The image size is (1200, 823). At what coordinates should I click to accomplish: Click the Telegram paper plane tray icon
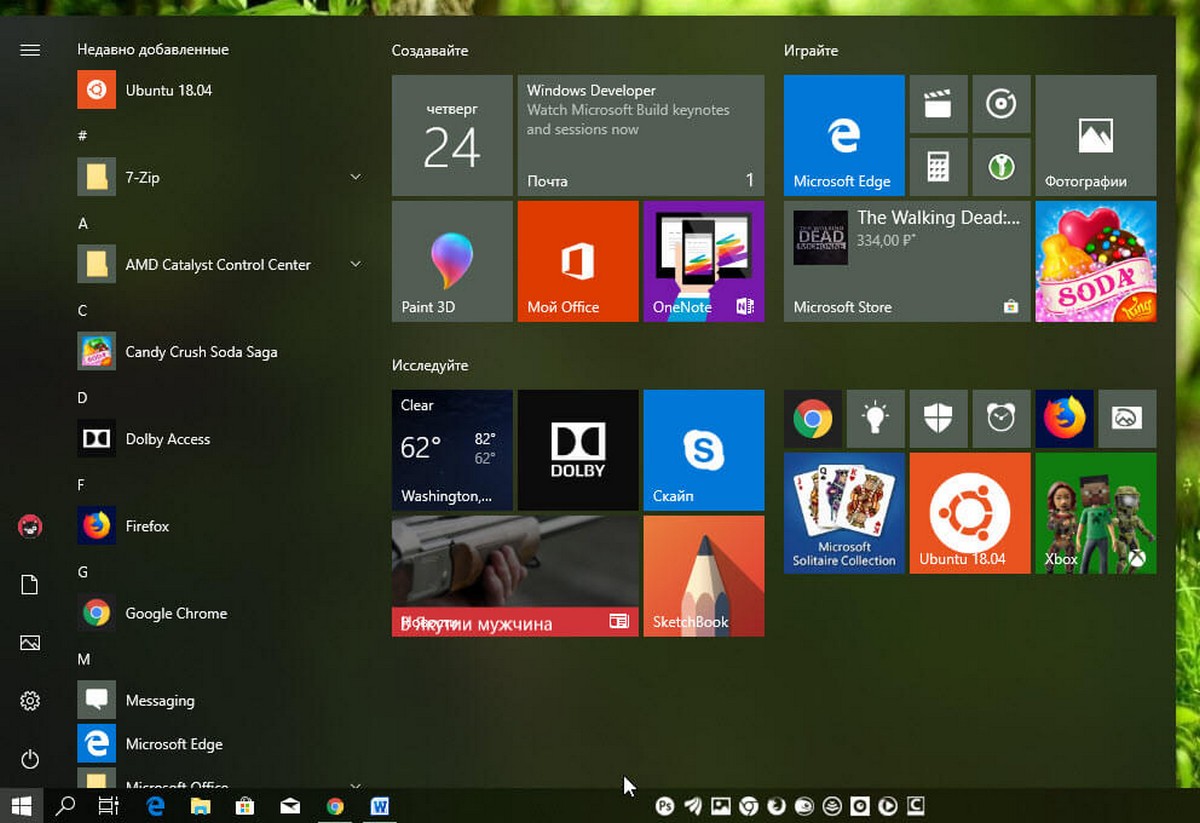pos(693,805)
